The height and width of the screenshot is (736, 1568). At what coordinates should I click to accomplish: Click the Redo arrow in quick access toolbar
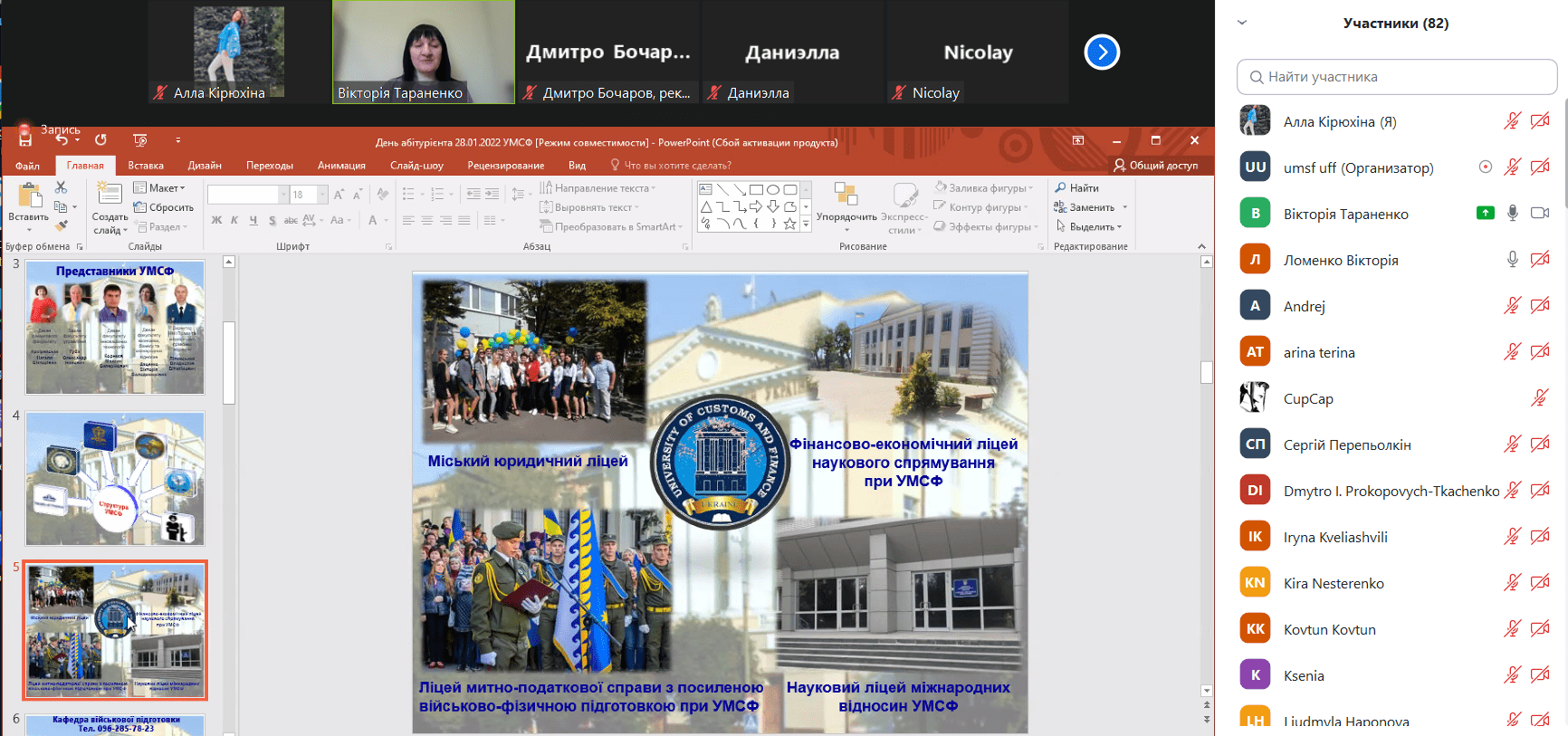pos(100,140)
